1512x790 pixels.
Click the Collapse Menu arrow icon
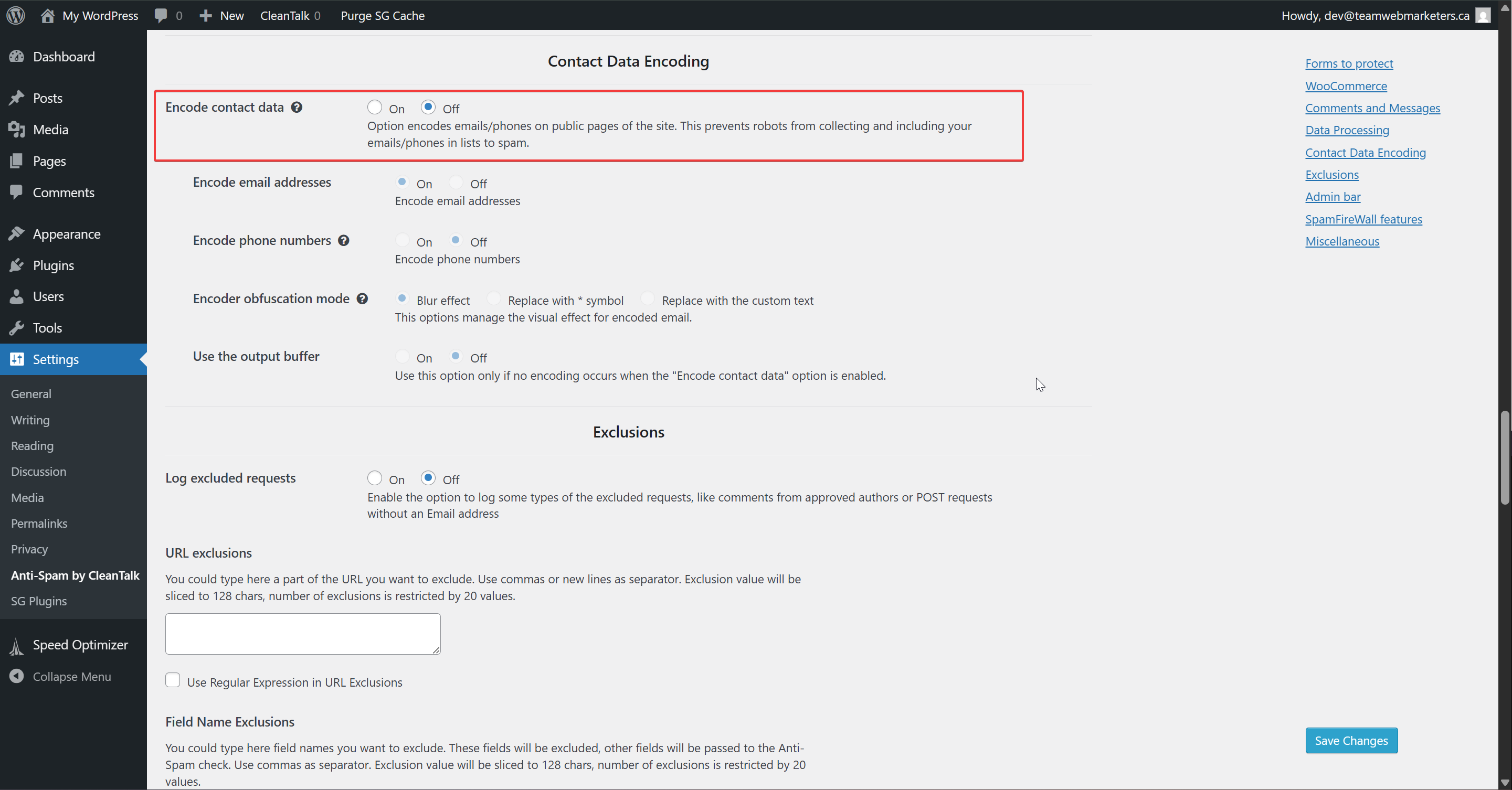pos(16,676)
